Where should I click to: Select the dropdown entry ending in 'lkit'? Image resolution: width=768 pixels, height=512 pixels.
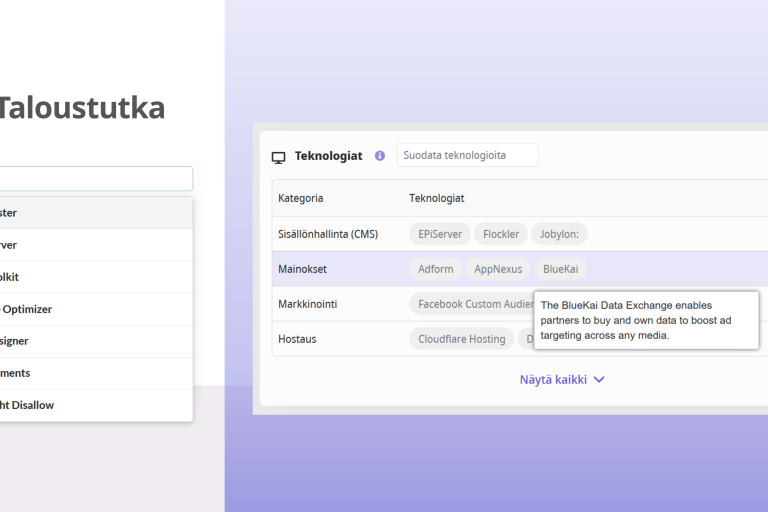[96, 277]
